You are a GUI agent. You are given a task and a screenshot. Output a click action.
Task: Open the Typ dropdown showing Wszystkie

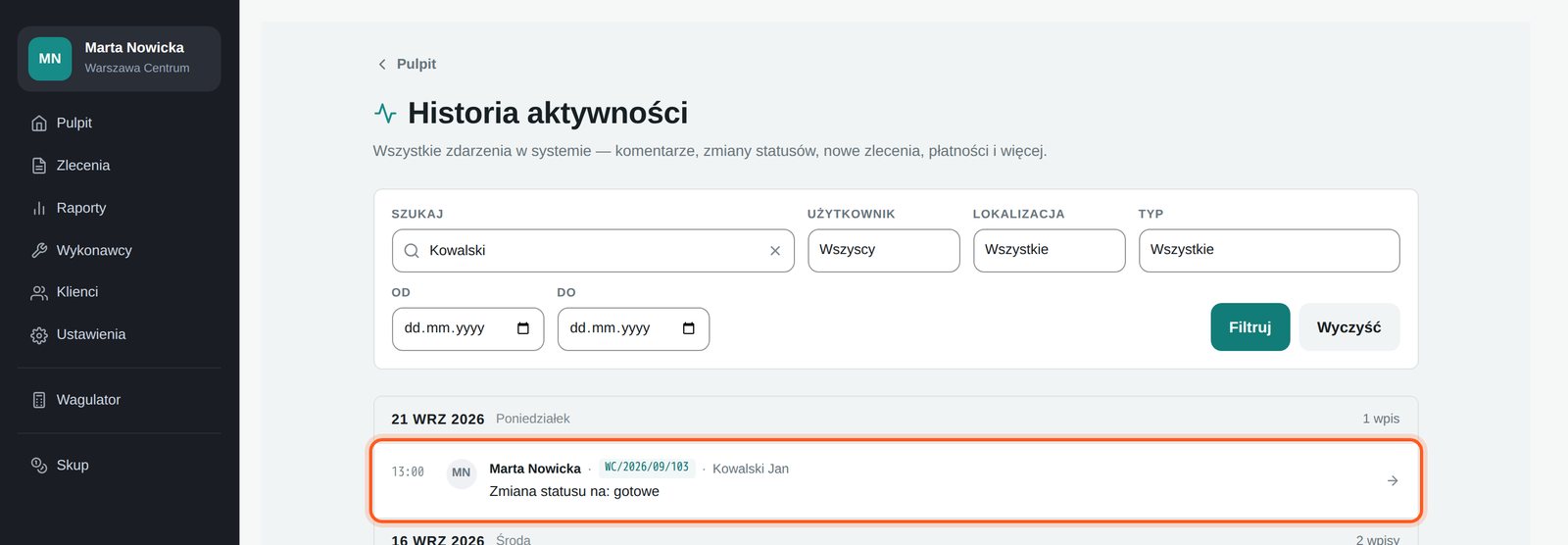coord(1269,251)
